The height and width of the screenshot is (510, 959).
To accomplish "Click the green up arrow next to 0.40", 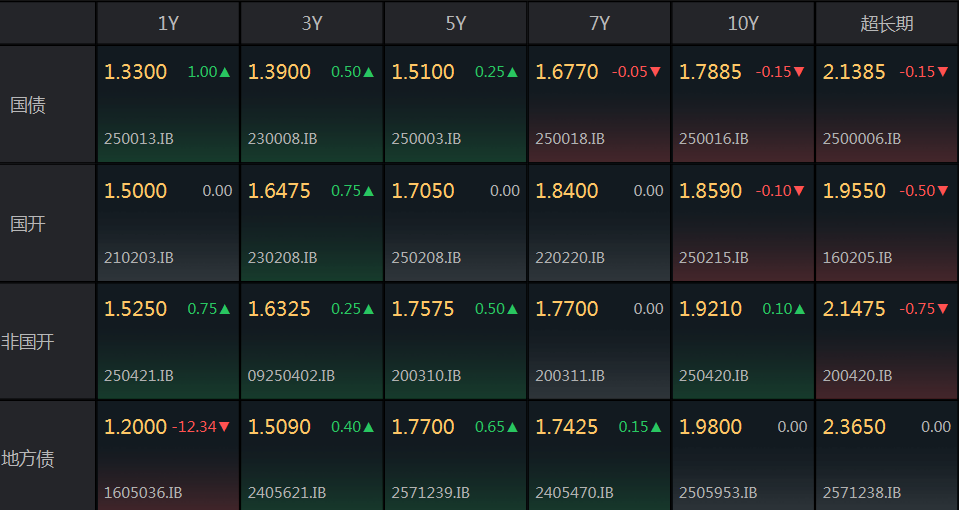I will coord(368,427).
